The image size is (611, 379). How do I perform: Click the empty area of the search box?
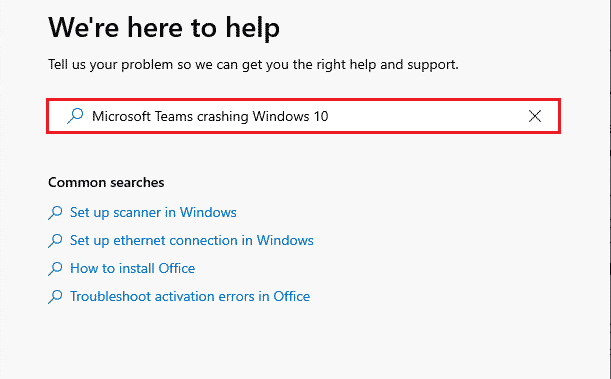pyautogui.click(x=427, y=116)
